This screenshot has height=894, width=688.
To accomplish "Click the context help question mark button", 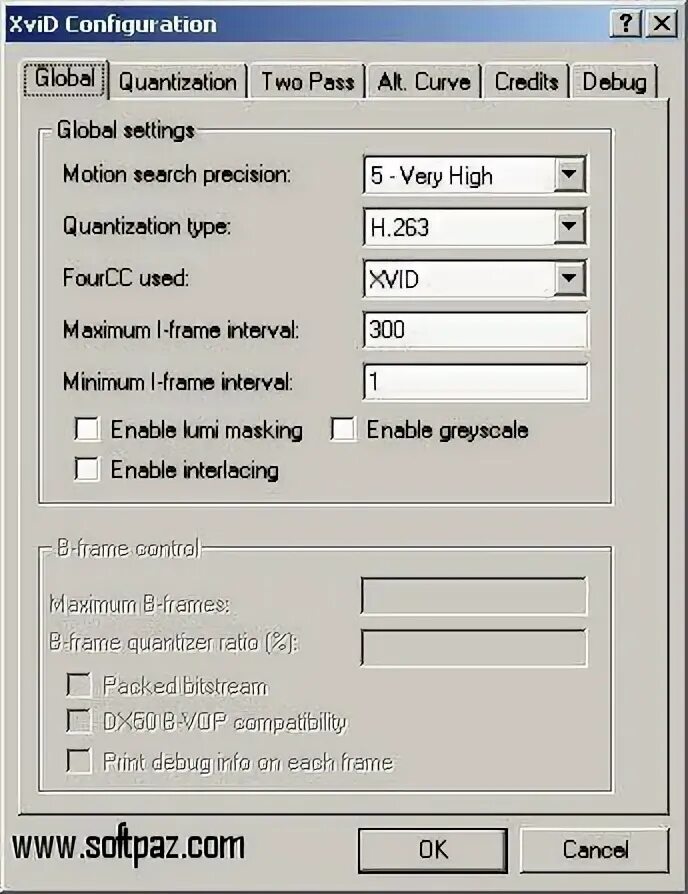I will tap(625, 24).
